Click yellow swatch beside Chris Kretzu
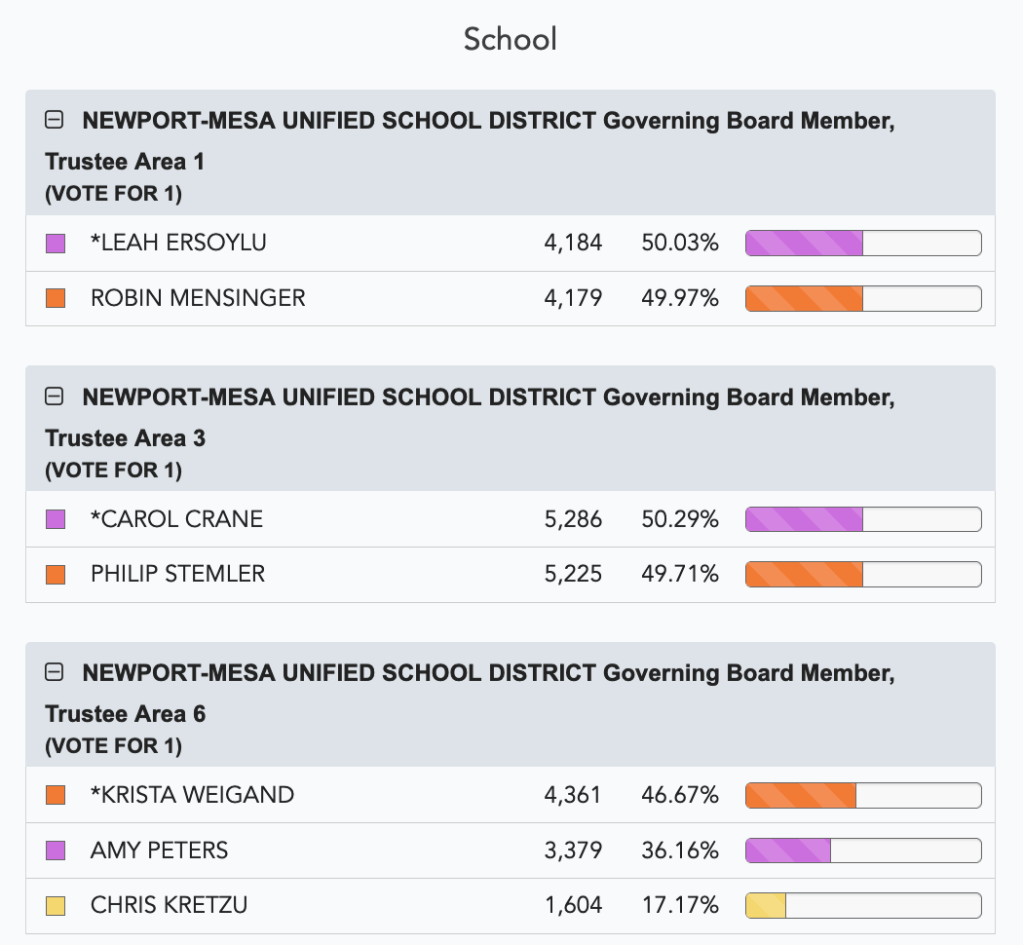 (56, 906)
